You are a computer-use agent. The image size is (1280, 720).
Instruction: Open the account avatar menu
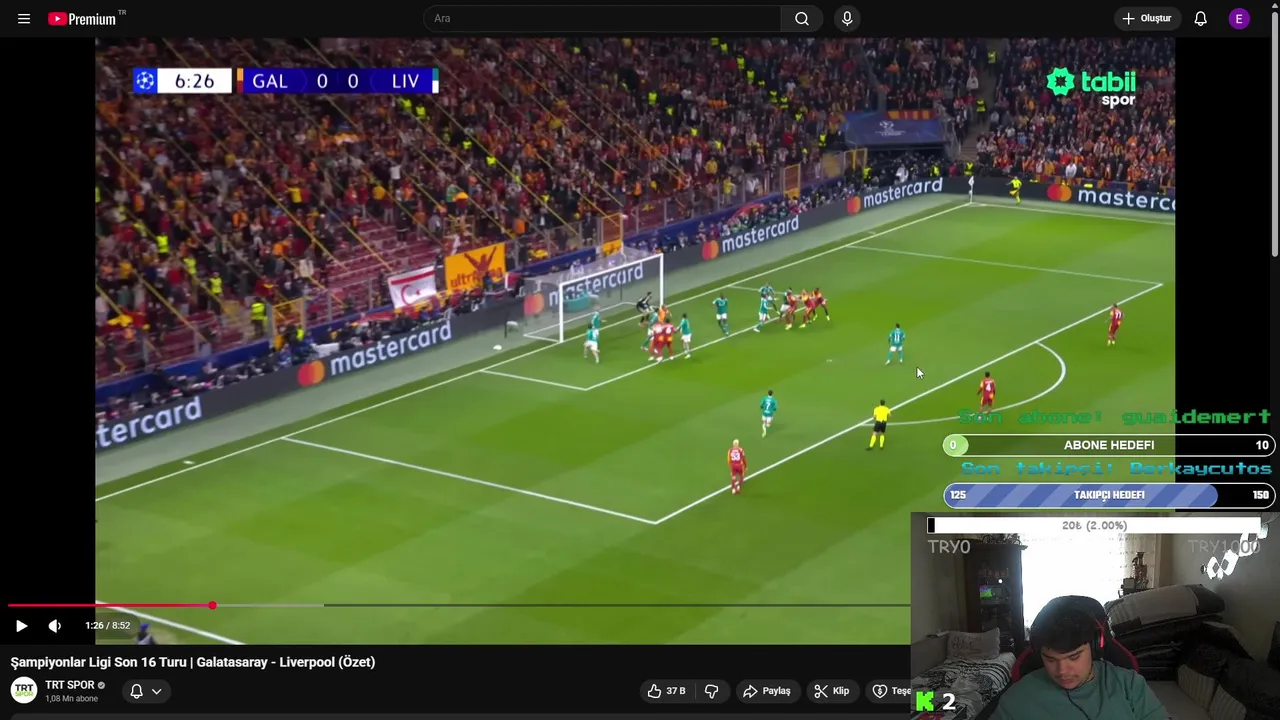(x=1239, y=19)
